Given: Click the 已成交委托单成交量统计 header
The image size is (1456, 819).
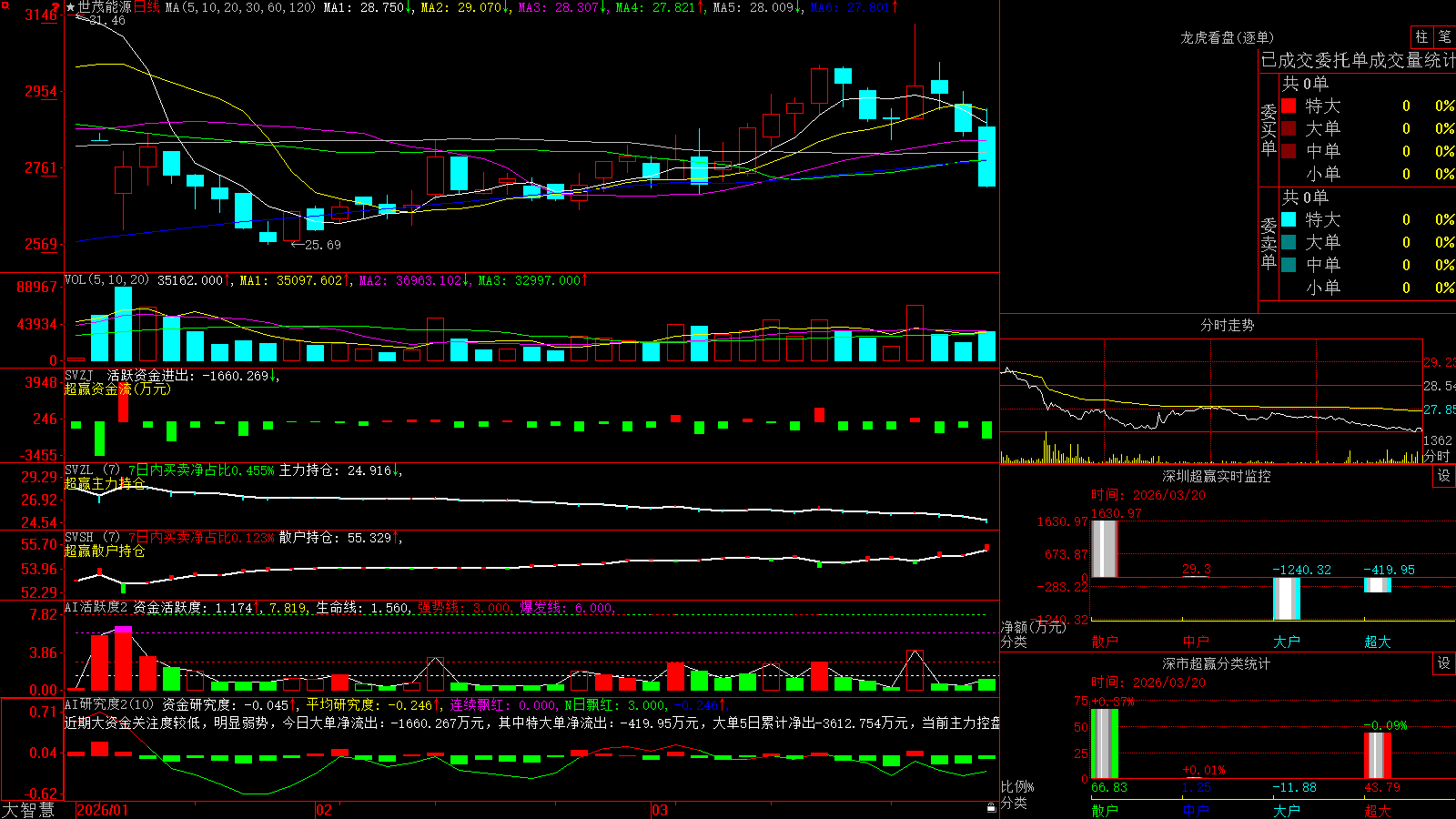Looking at the screenshot, I should (1358, 60).
